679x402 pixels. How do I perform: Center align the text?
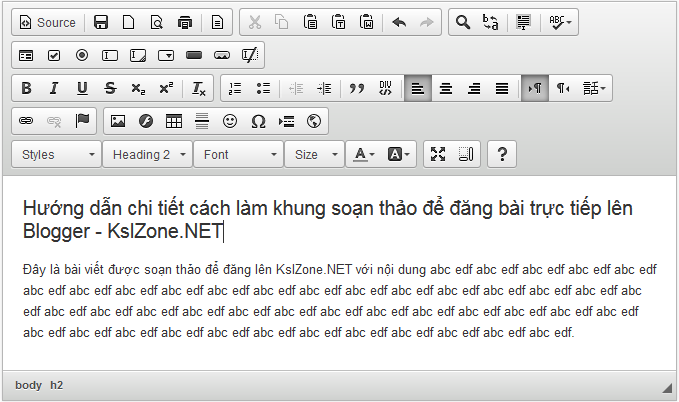446,88
